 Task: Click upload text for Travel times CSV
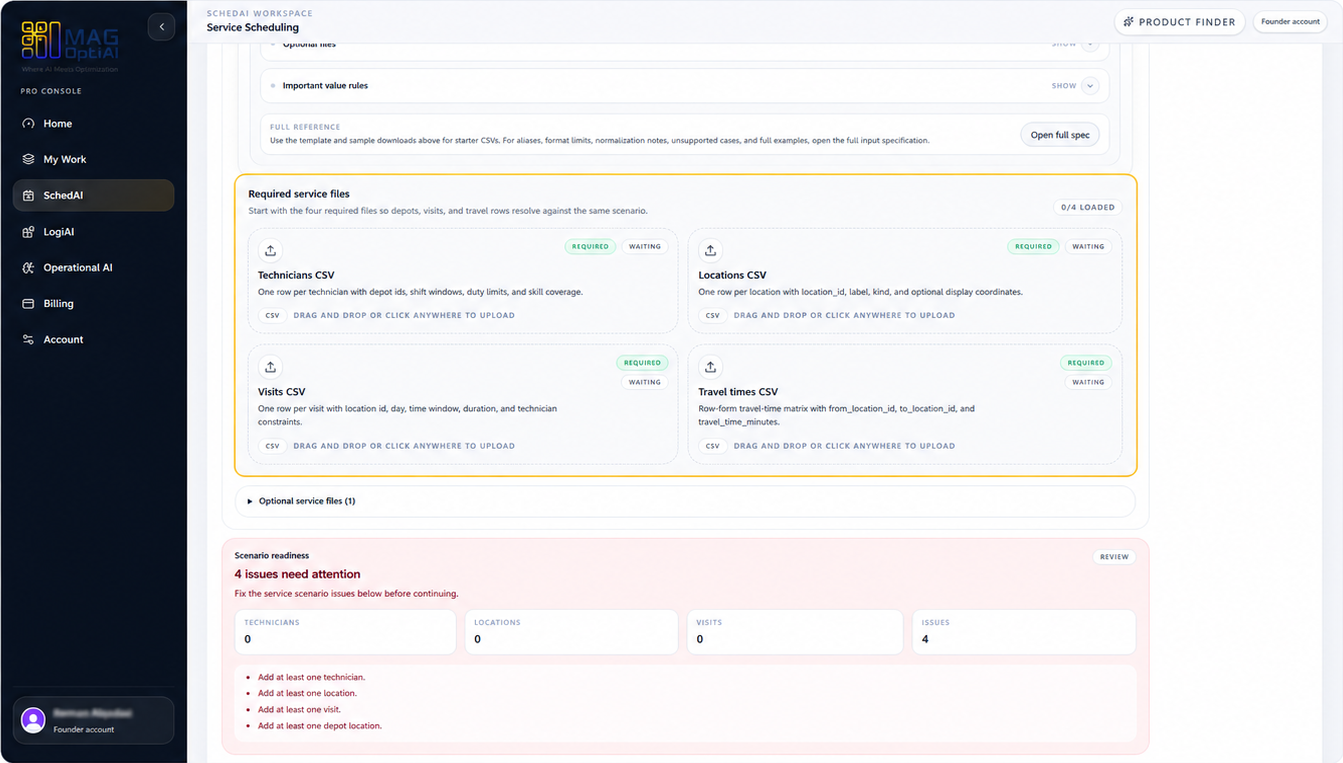click(844, 446)
